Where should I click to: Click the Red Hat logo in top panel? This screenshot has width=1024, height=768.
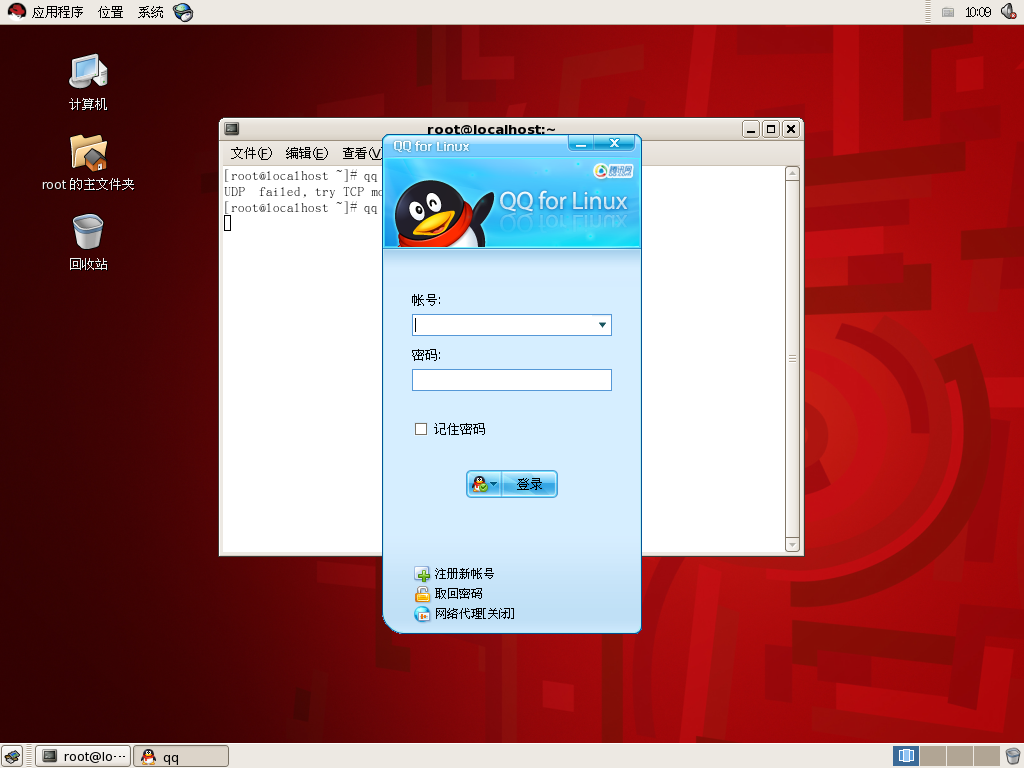pyautogui.click(x=16, y=12)
